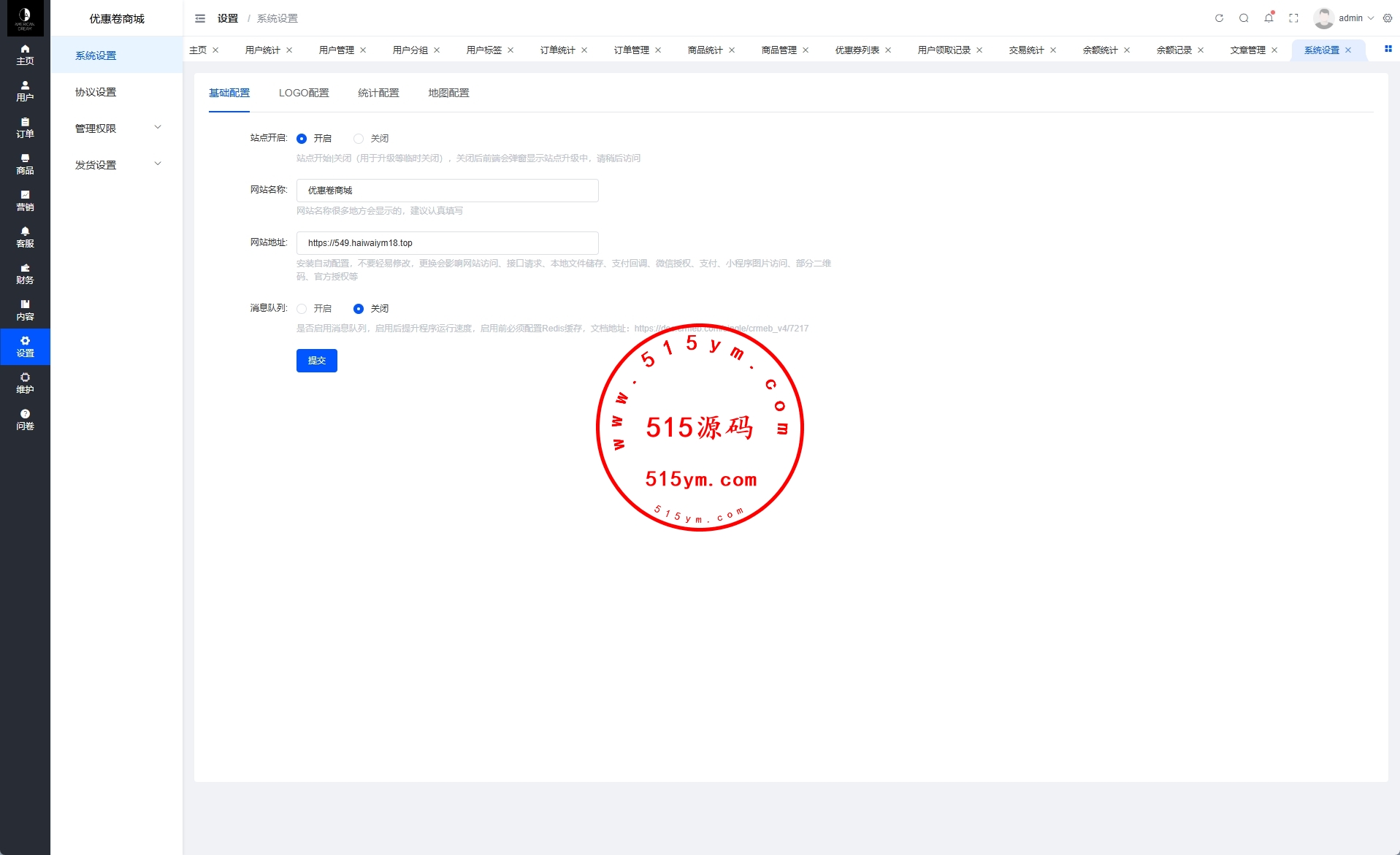Select 开启 radio for 站点开启
Screen dimensions: 1400x855
click(302, 139)
